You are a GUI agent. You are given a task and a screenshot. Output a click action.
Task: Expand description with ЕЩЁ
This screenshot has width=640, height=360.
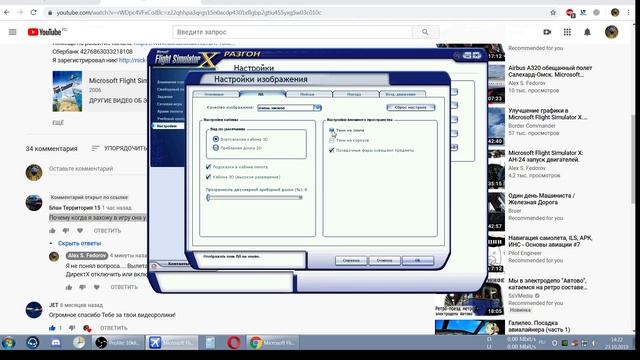click(x=58, y=122)
